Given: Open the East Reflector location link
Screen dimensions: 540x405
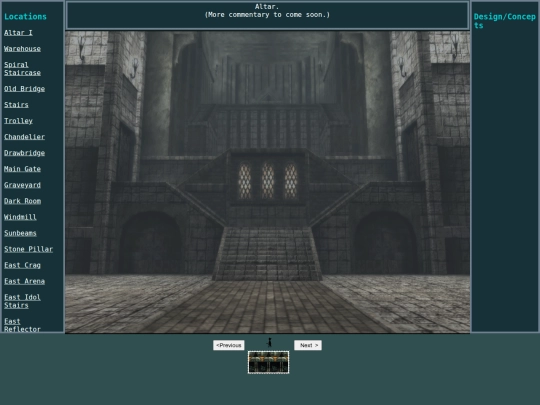Looking at the screenshot, I should pyautogui.click(x=22, y=325).
